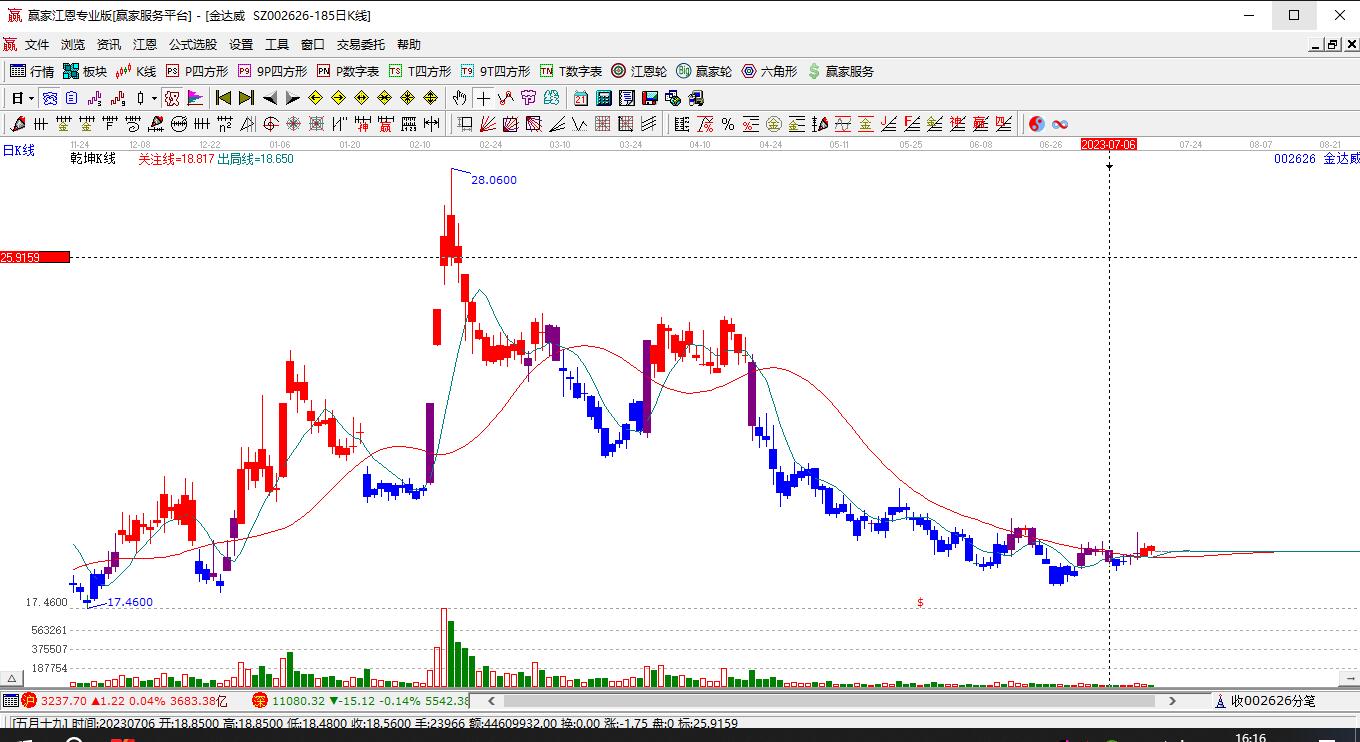Switch to the K线 candlestick chart
Viewport: 1360px width, 742px height.
pos(136,71)
